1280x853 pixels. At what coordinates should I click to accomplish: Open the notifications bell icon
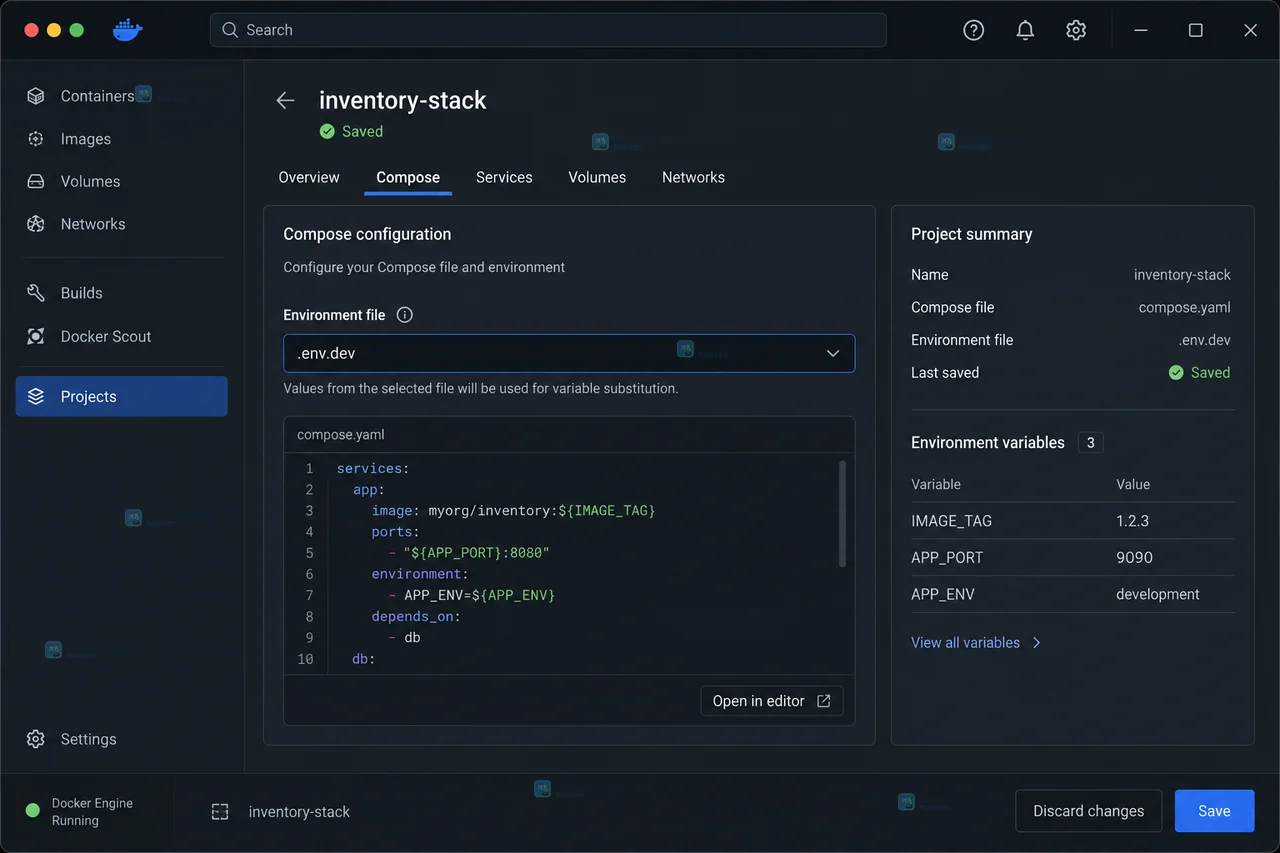click(x=1025, y=30)
